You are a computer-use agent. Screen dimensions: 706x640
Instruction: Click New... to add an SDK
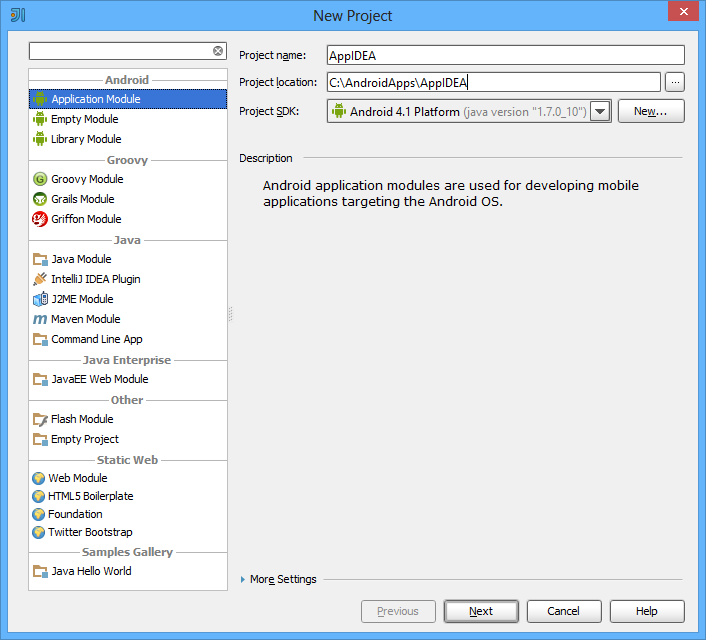tap(651, 111)
